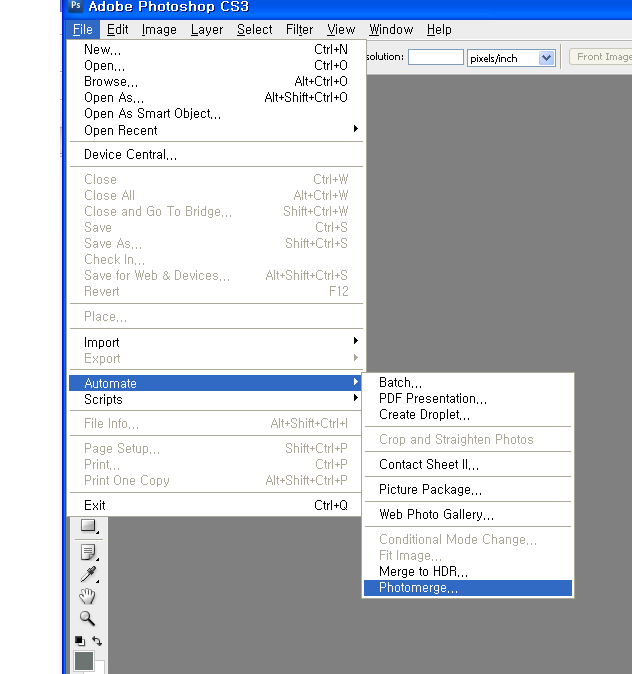Open the Help menu

pos(439,30)
